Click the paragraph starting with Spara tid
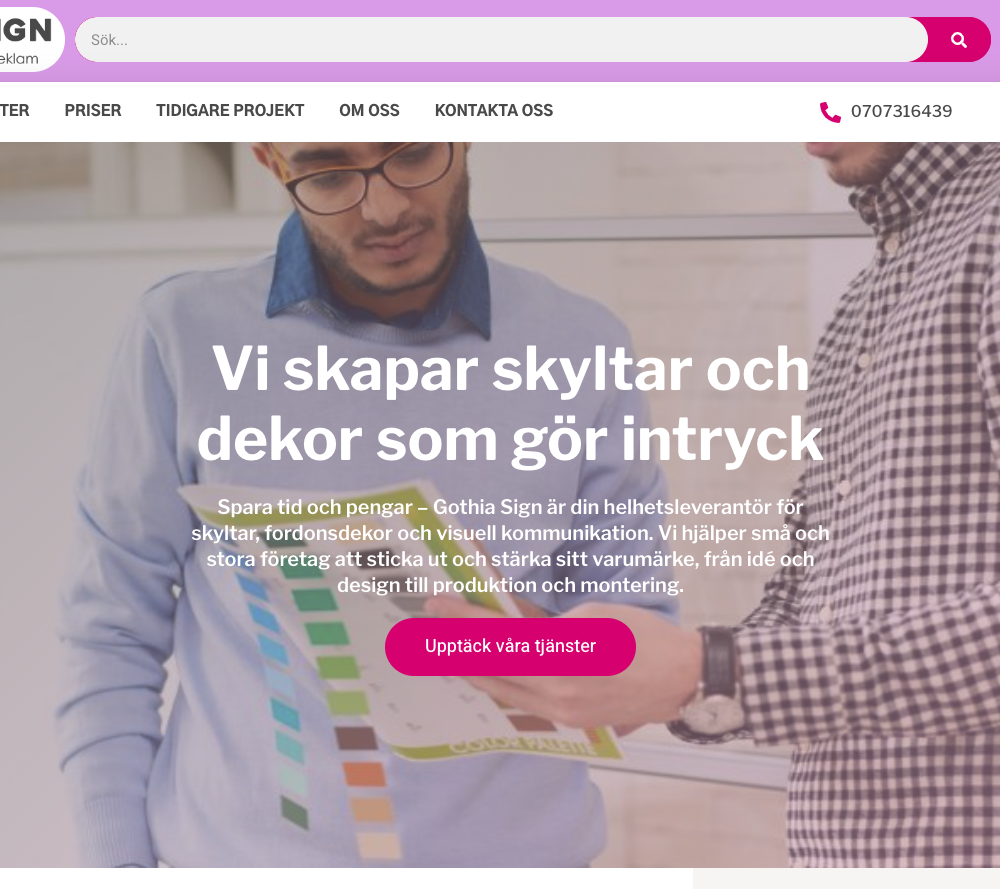 pyautogui.click(x=510, y=546)
